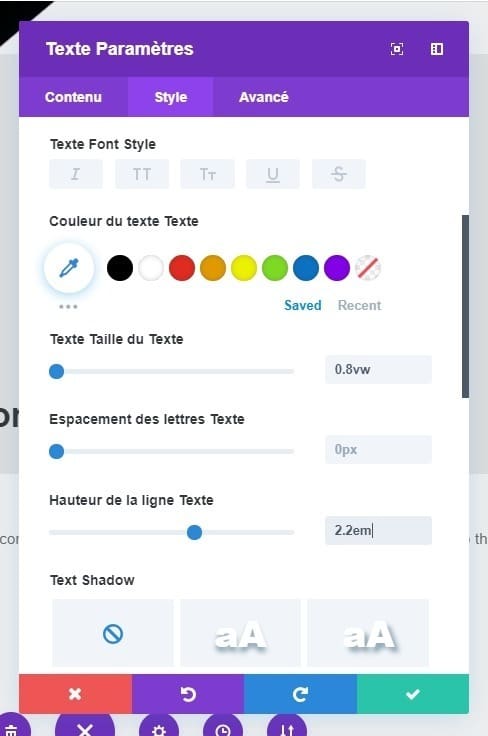Toggle underline font style button
488x736 pixels.
click(x=273, y=174)
